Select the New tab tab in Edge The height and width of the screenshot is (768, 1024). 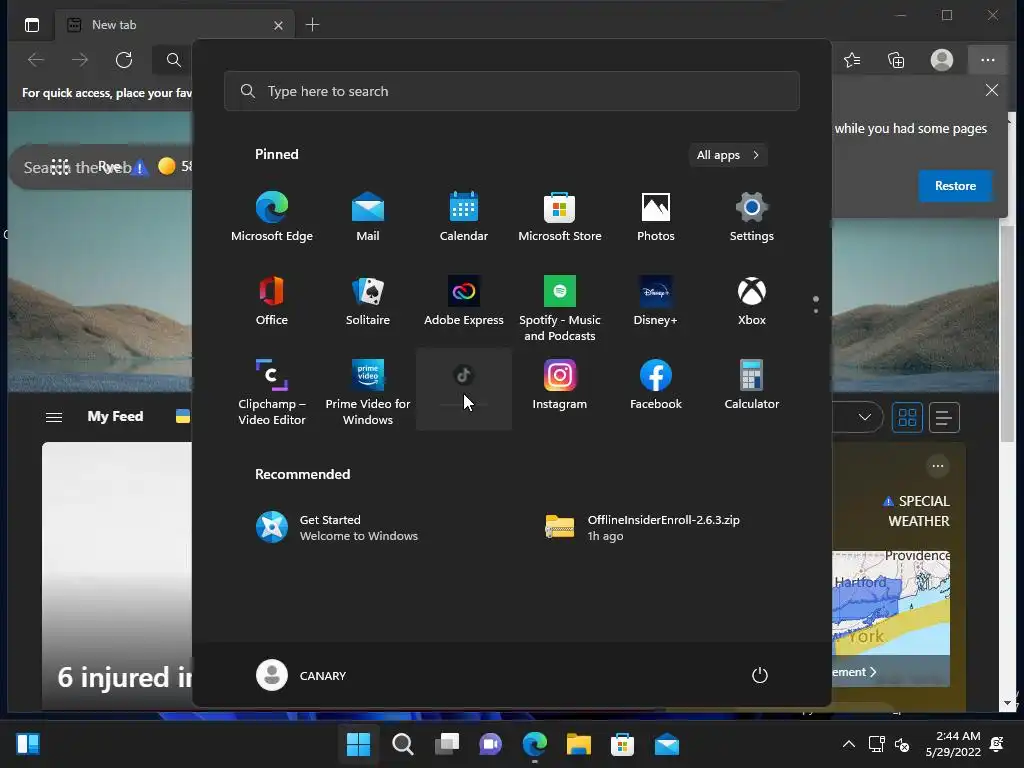pyautogui.click(x=175, y=25)
